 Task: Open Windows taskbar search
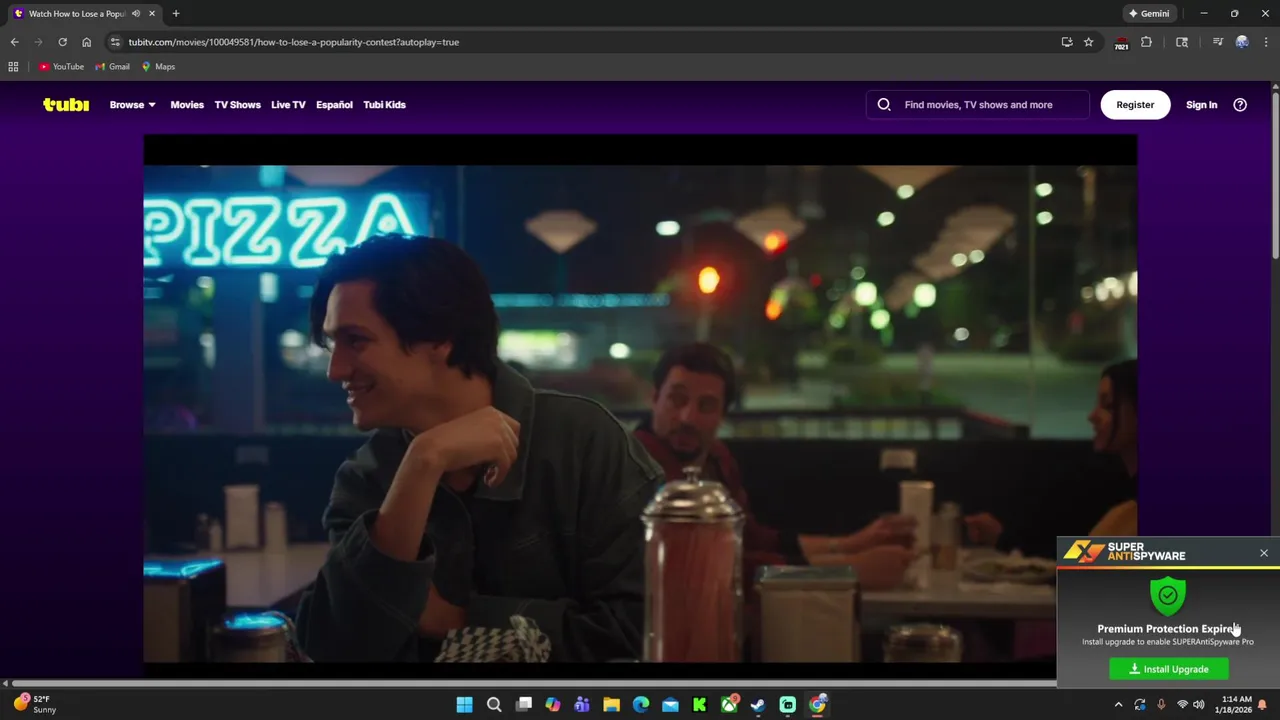(494, 704)
